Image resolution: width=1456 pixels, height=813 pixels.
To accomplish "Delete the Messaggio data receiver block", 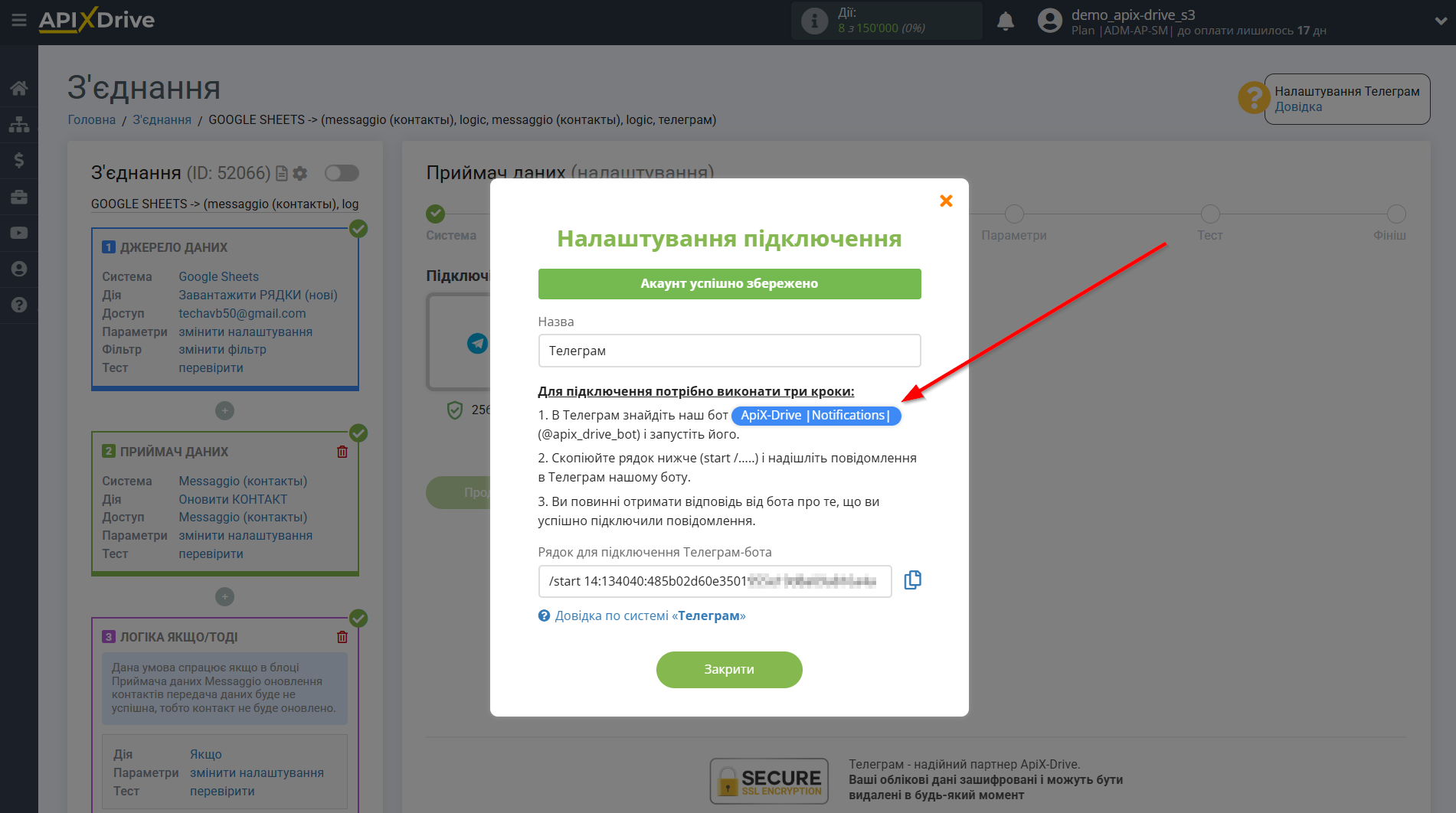I will [x=342, y=452].
